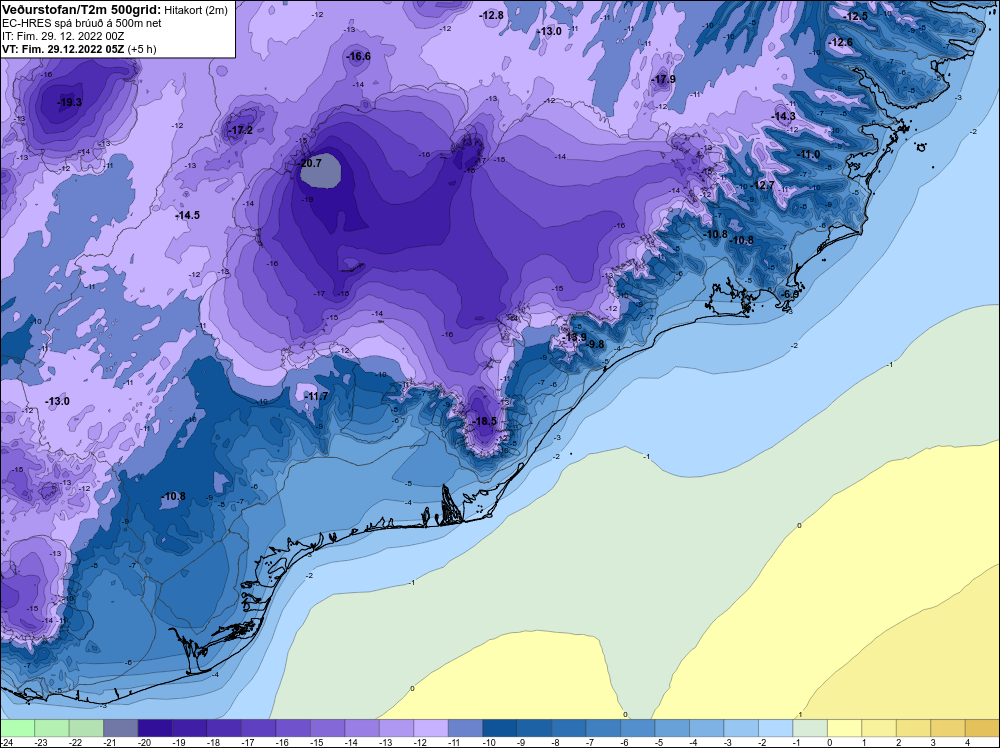
Task: Click the -13.9 temperature label
Action: tap(575, 337)
